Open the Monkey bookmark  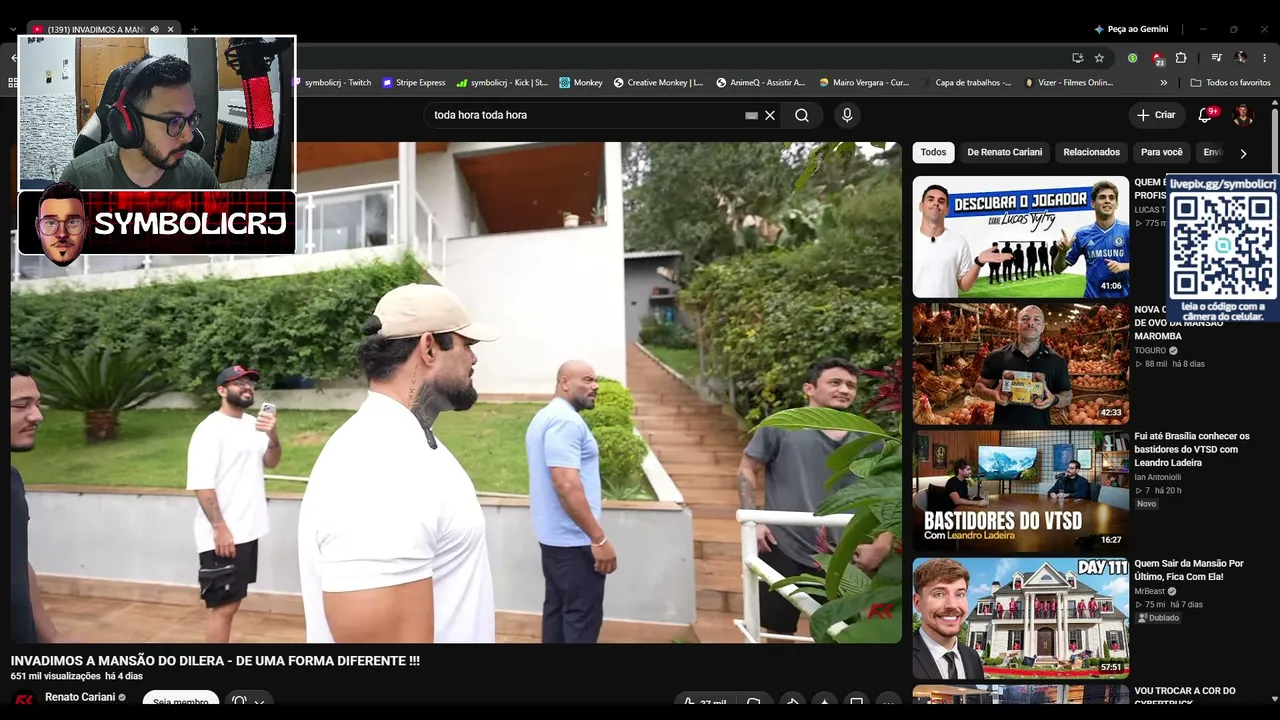tap(581, 83)
